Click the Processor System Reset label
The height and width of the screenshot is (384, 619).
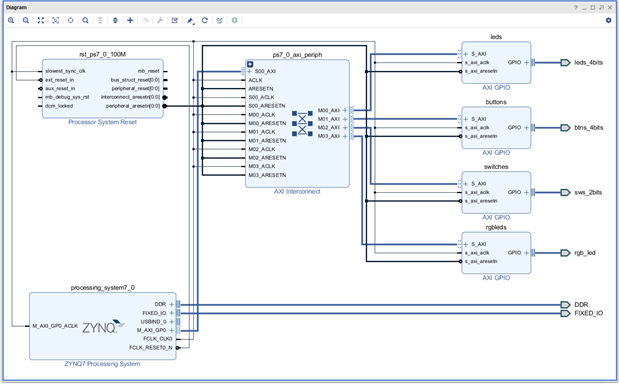[103, 122]
